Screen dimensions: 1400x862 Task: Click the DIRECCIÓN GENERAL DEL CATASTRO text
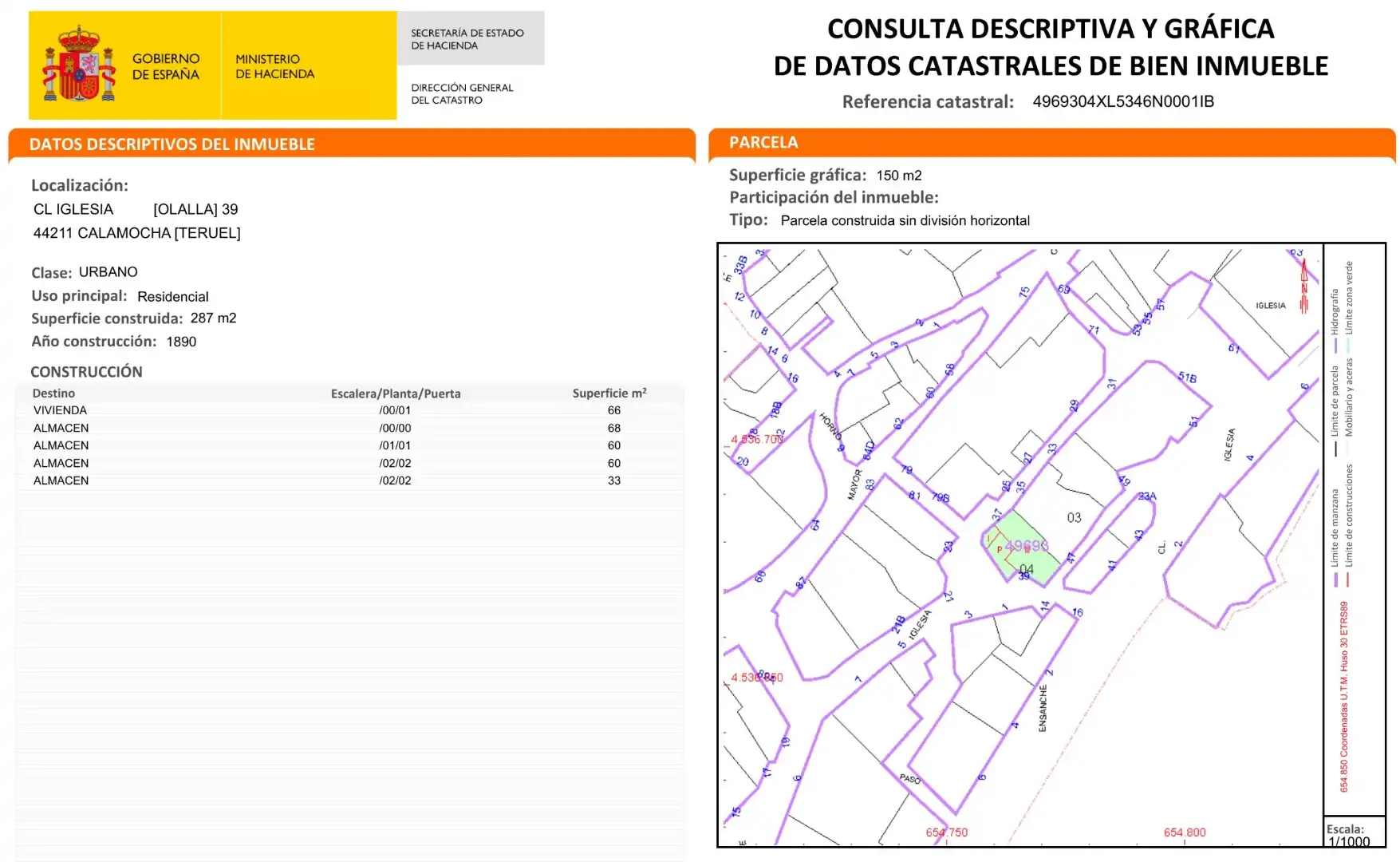click(462, 93)
